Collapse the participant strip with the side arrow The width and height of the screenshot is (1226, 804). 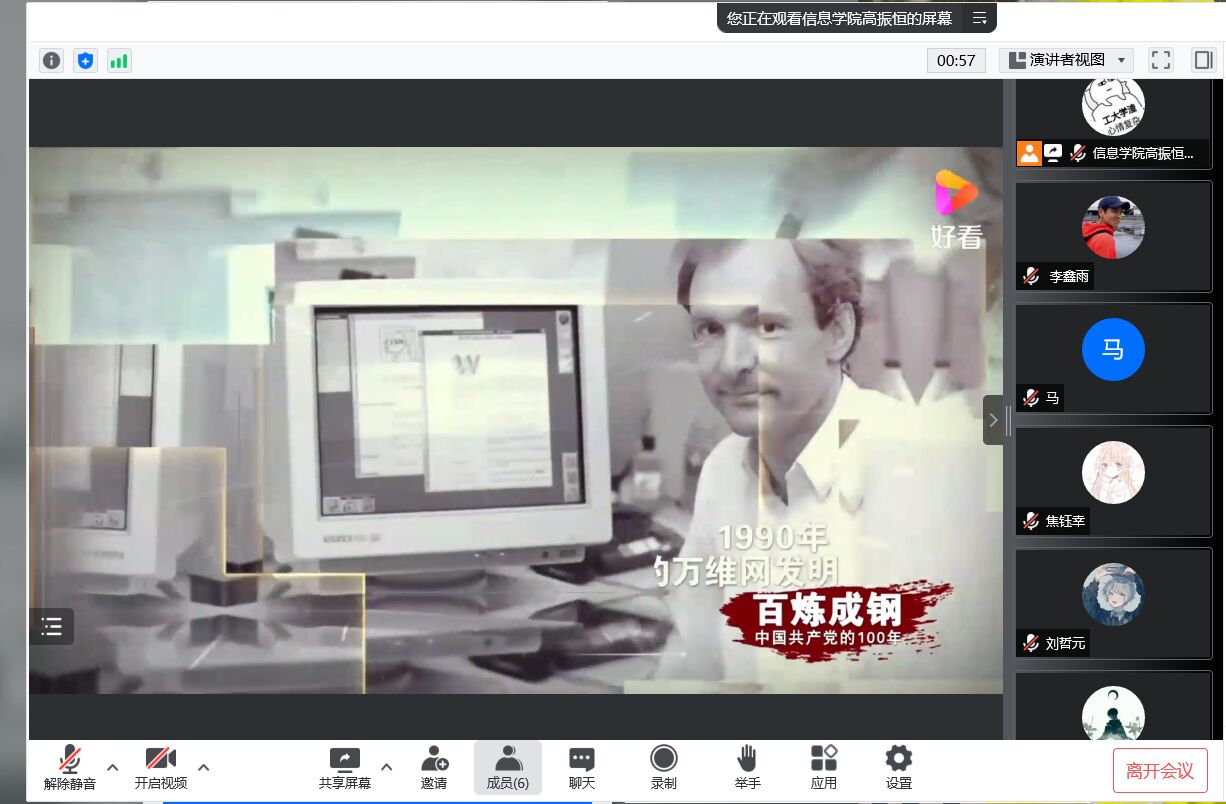(994, 420)
